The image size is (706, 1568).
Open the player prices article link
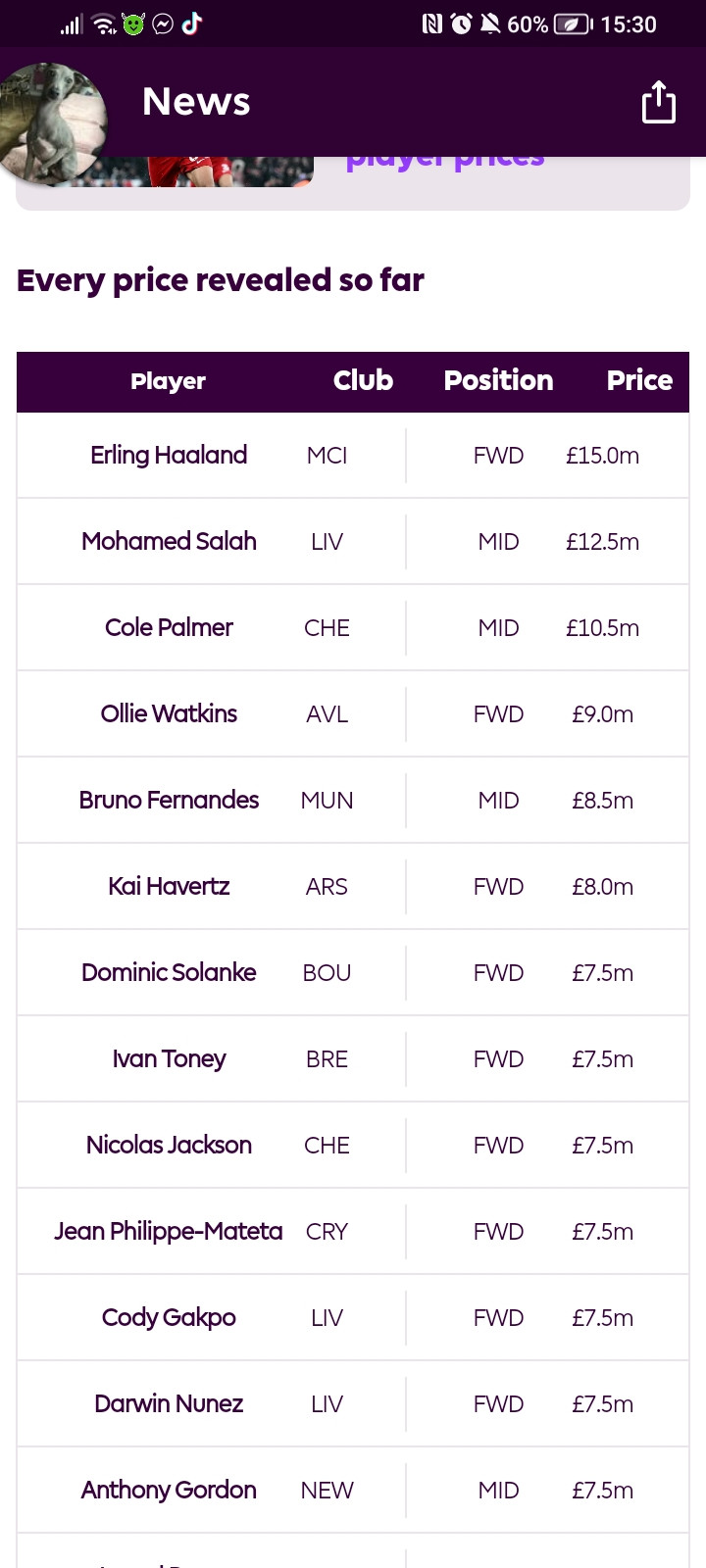445,161
